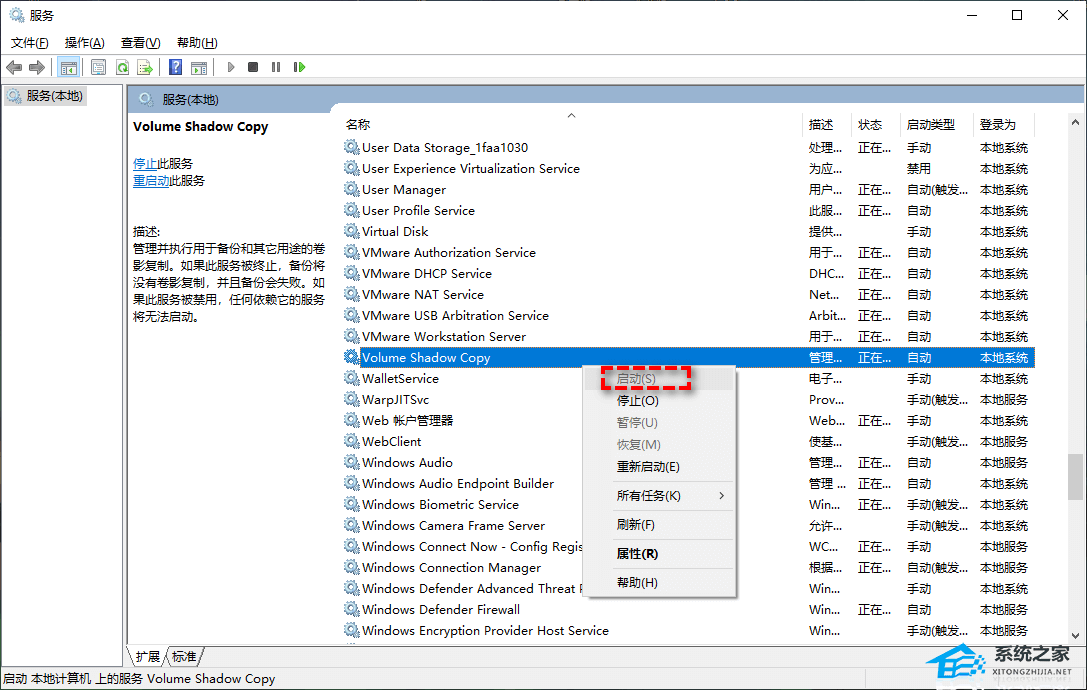Screen dimensions: 1087x690
Task: Switch to the 扩展 tab
Action: [x=148, y=656]
